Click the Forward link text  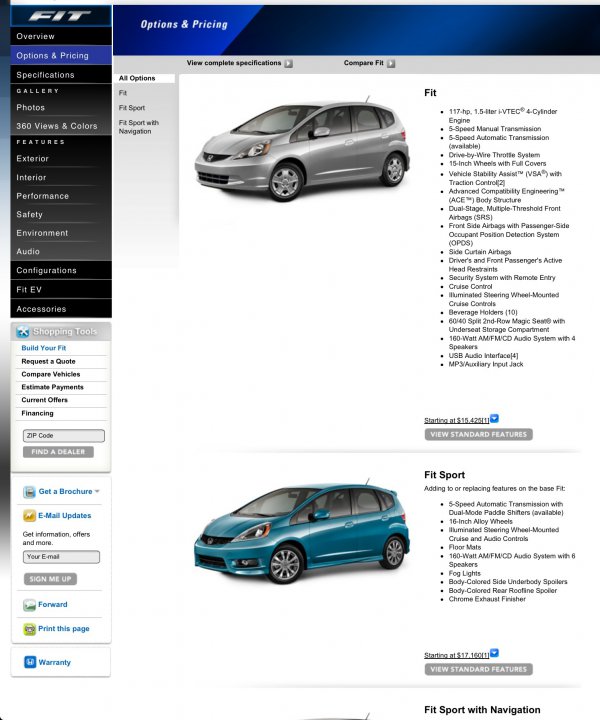(x=53, y=605)
